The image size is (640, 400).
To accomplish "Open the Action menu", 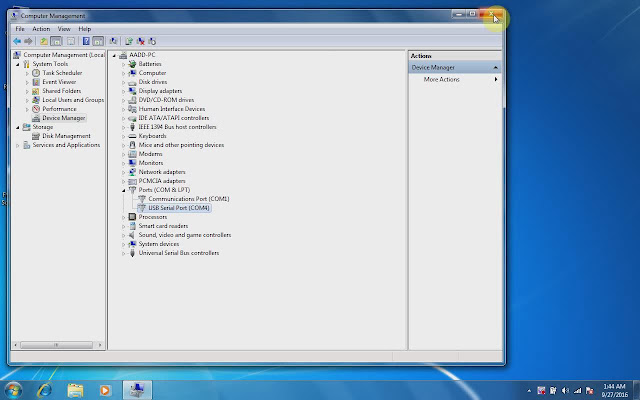I will pyautogui.click(x=41, y=29).
